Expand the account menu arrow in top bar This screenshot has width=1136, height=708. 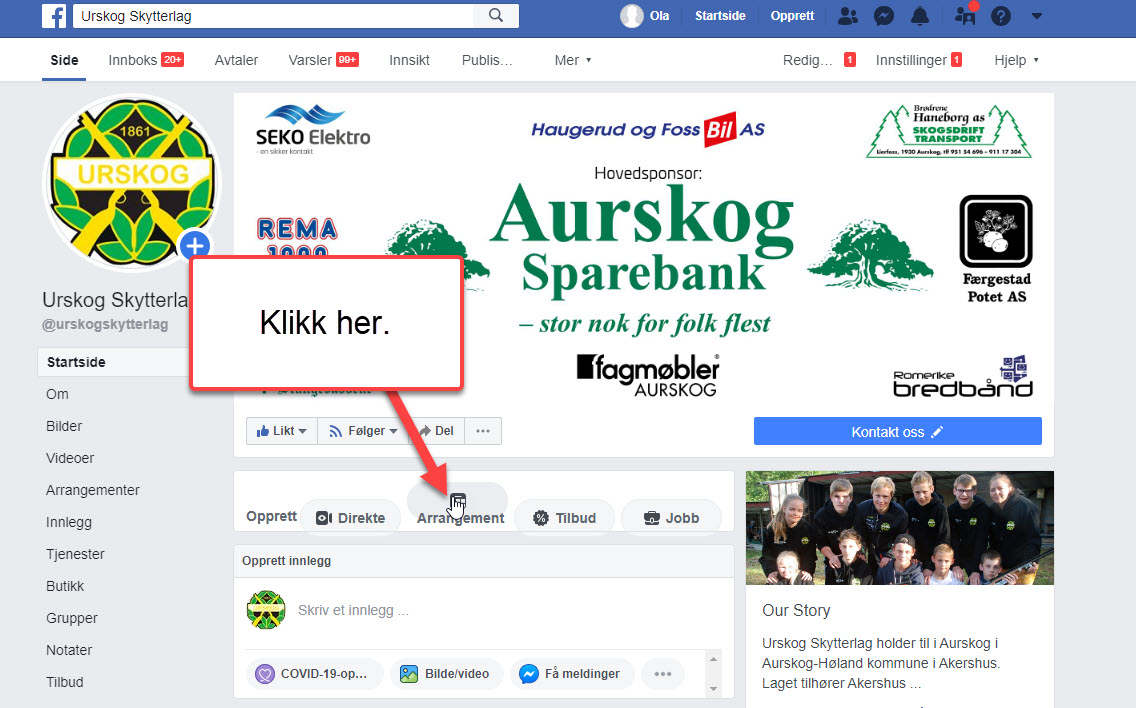(1037, 16)
